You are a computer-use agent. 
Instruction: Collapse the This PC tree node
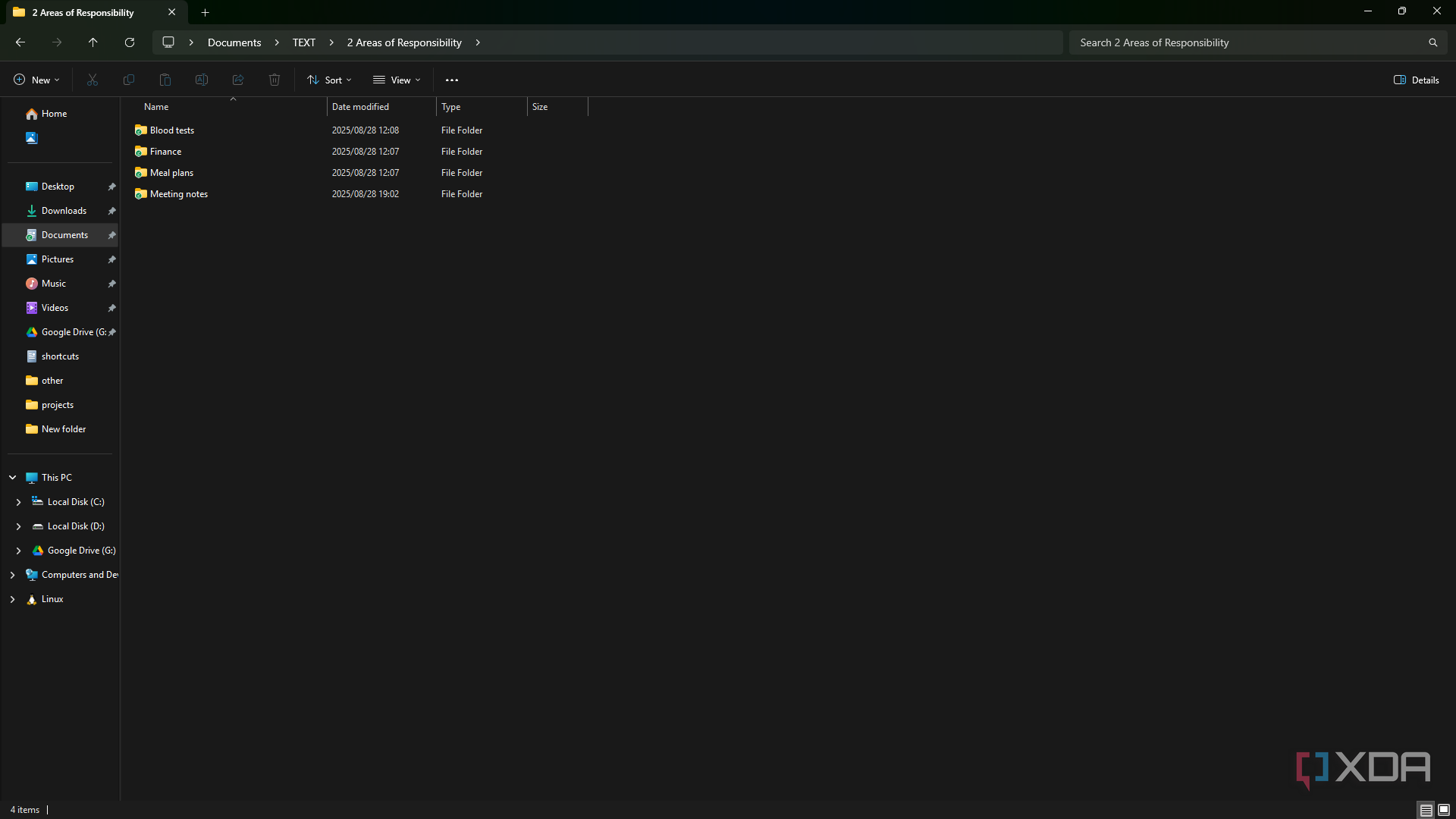tap(13, 478)
